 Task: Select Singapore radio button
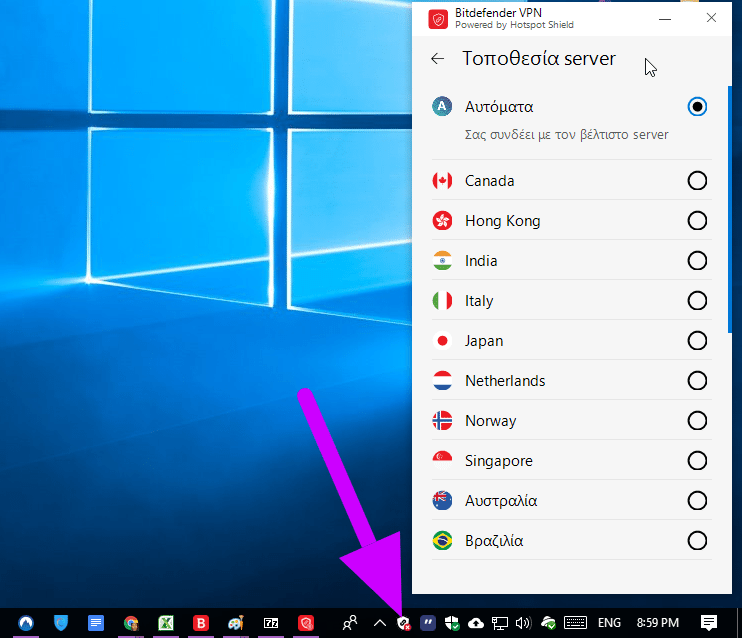[x=697, y=461]
